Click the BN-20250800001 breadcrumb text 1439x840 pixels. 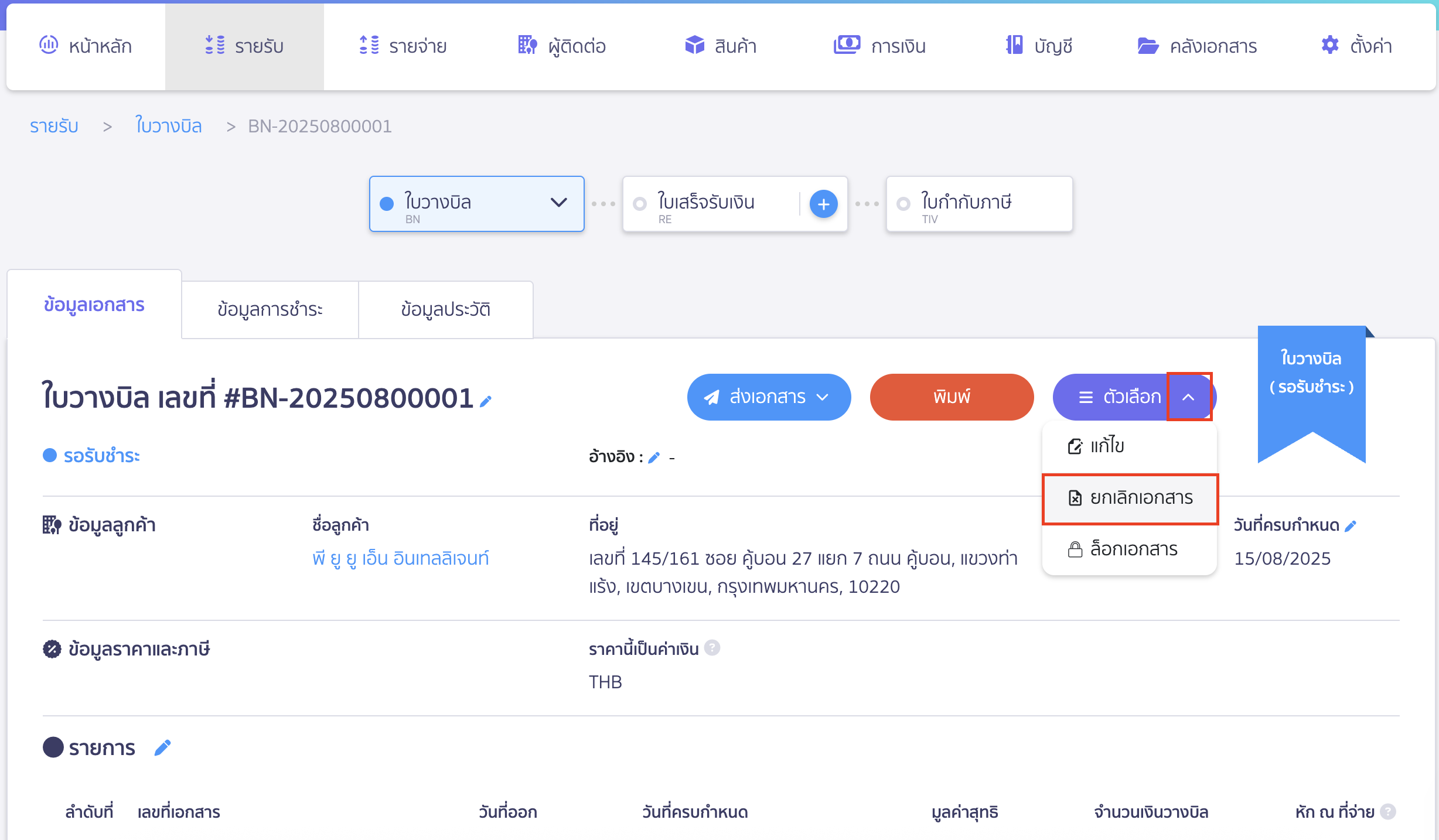click(x=320, y=127)
